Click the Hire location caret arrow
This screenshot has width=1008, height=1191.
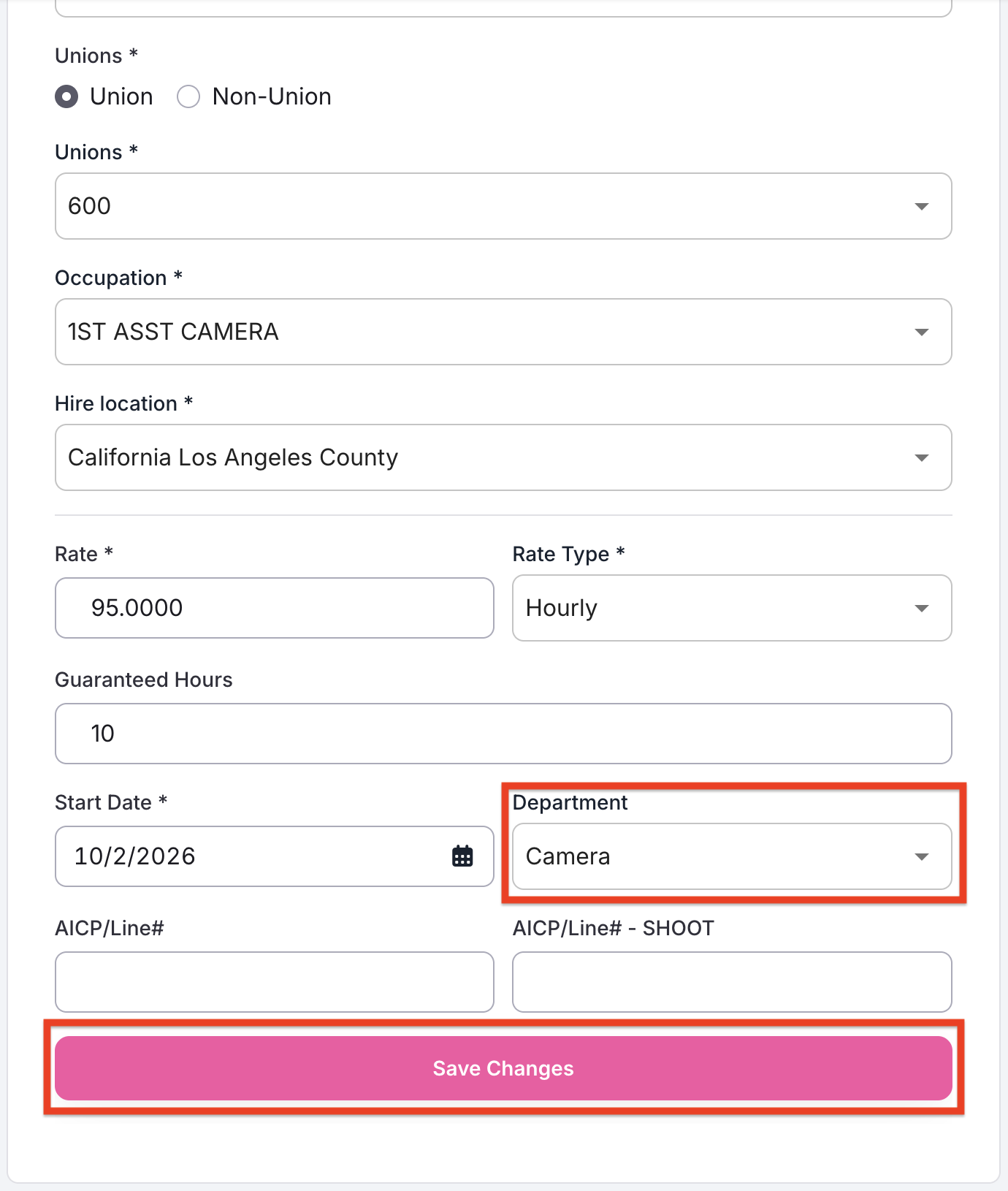pyautogui.click(x=922, y=458)
